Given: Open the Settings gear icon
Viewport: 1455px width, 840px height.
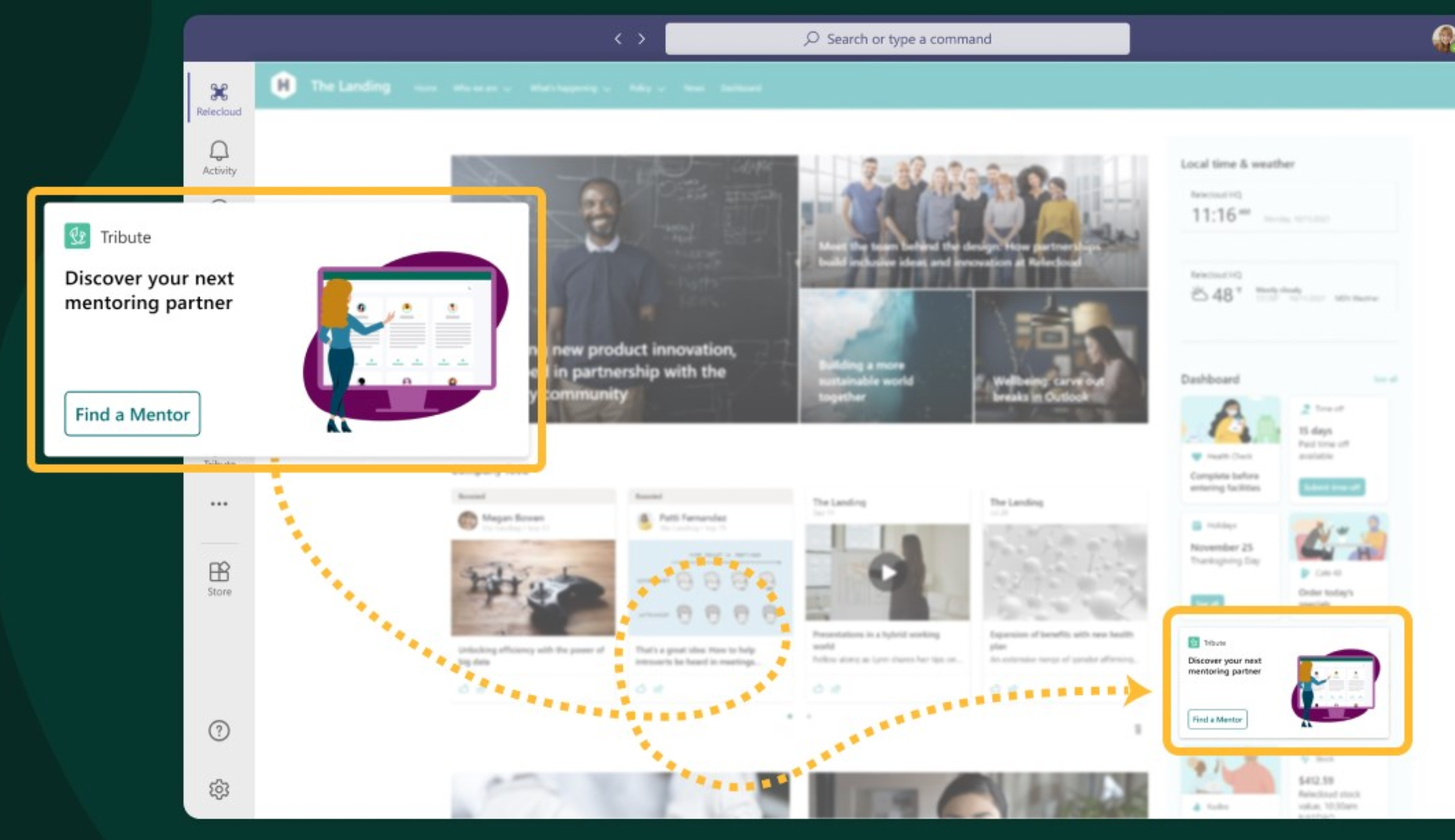Looking at the screenshot, I should (219, 789).
